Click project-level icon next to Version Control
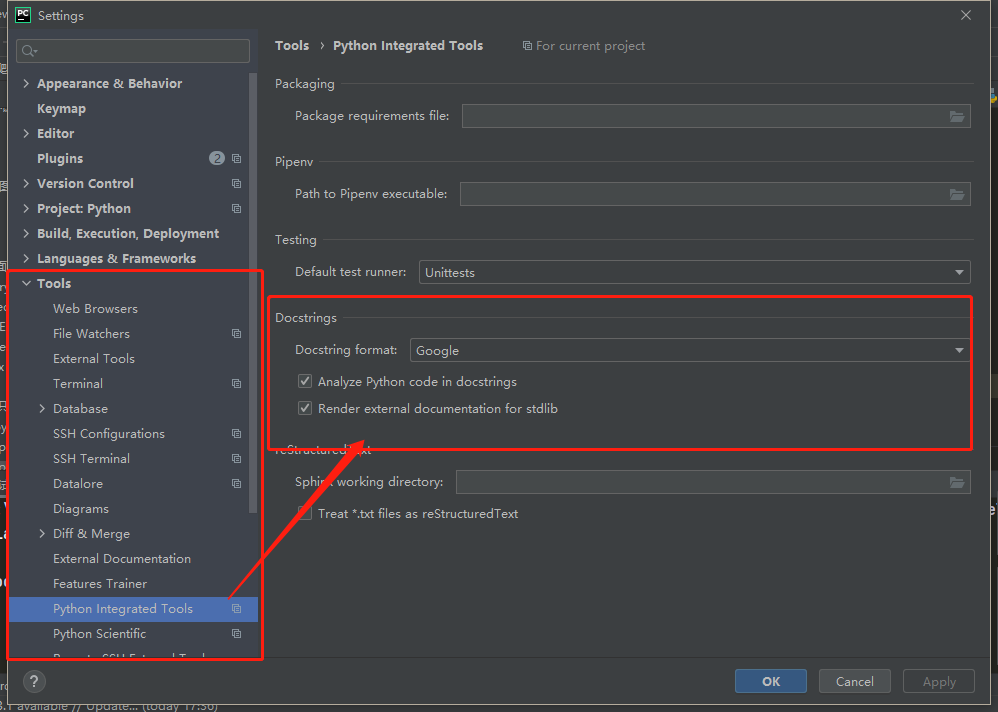 point(236,183)
